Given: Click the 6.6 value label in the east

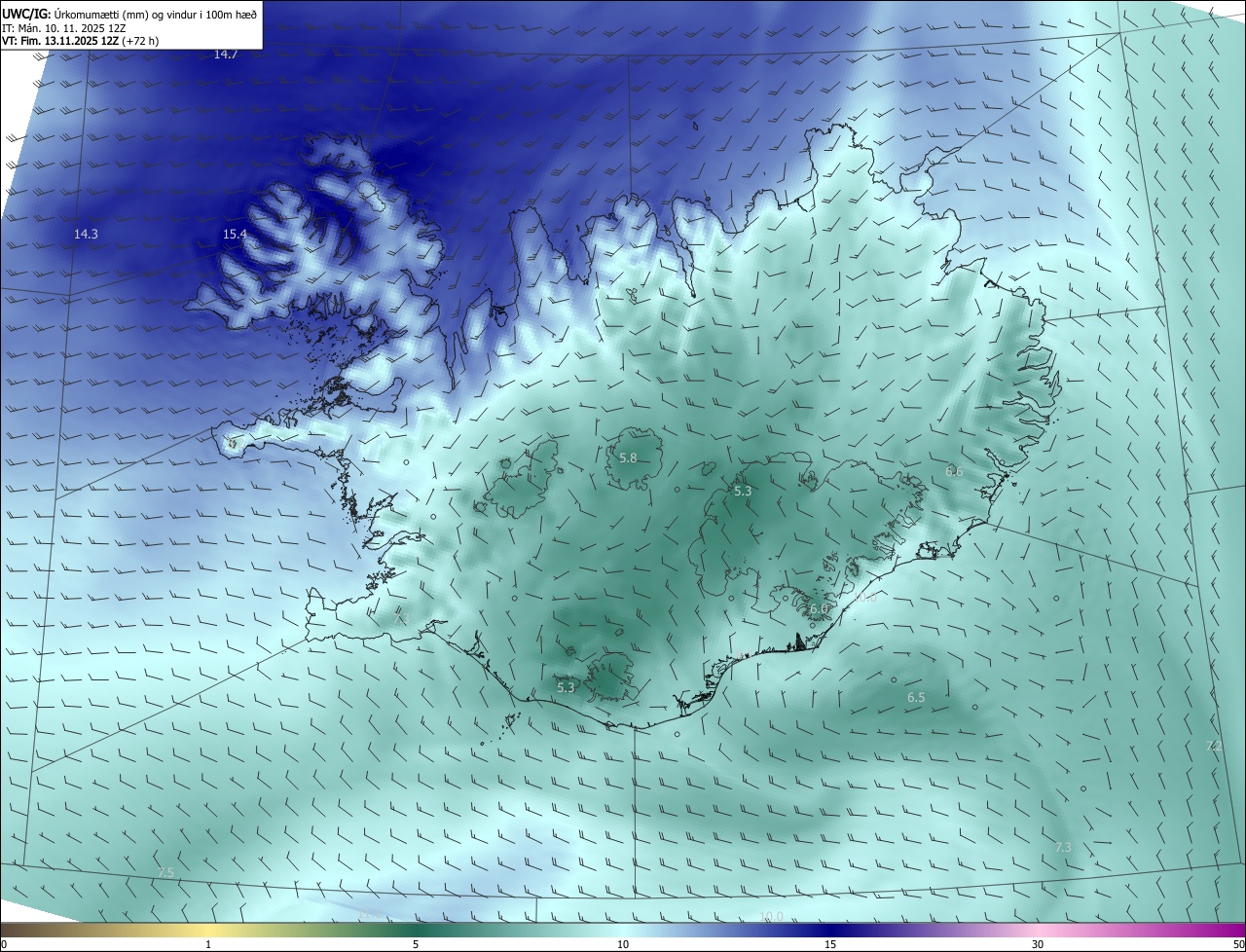Looking at the screenshot, I should click(954, 471).
